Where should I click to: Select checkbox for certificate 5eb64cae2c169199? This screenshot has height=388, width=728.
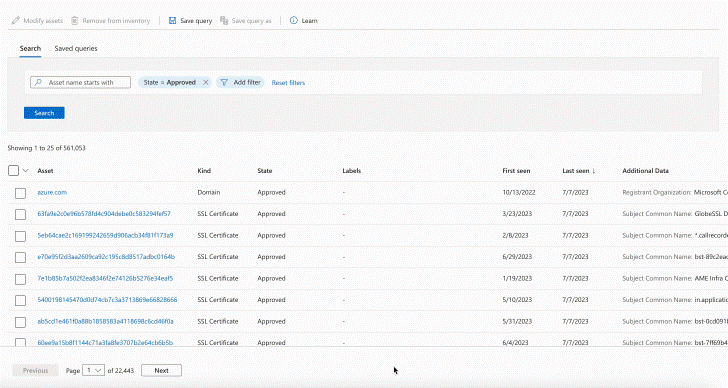click(x=20, y=236)
